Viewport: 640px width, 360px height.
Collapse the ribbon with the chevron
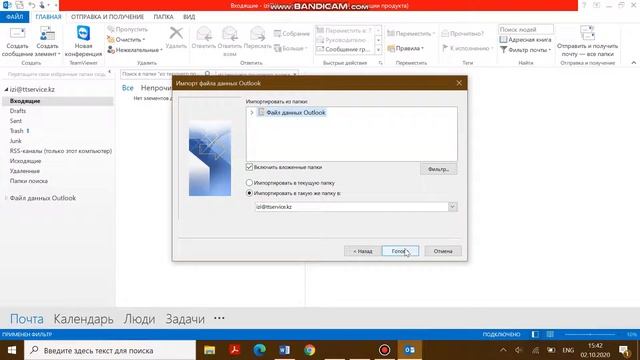pos(633,63)
